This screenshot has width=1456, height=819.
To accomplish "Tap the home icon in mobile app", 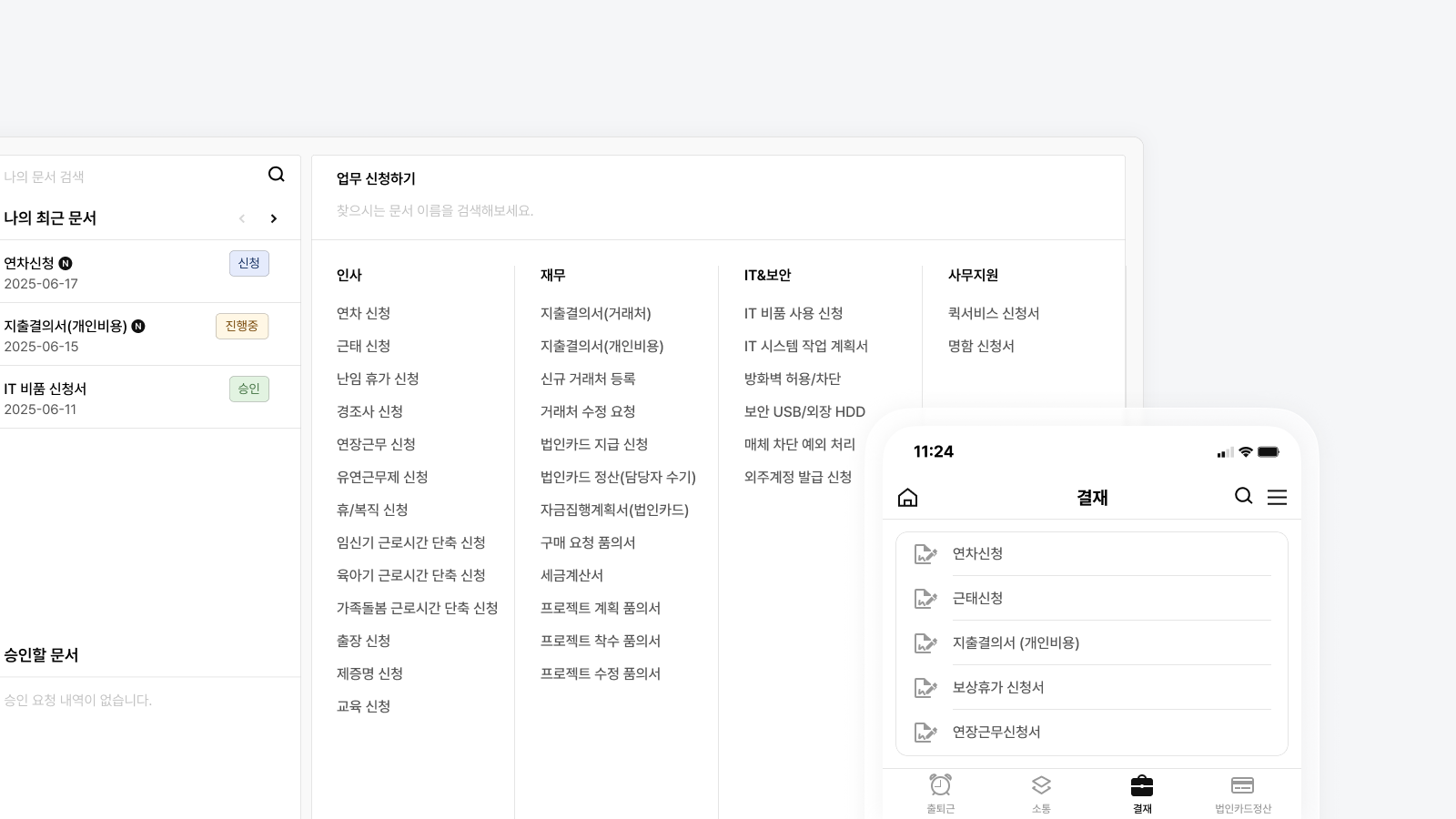I will tap(907, 497).
